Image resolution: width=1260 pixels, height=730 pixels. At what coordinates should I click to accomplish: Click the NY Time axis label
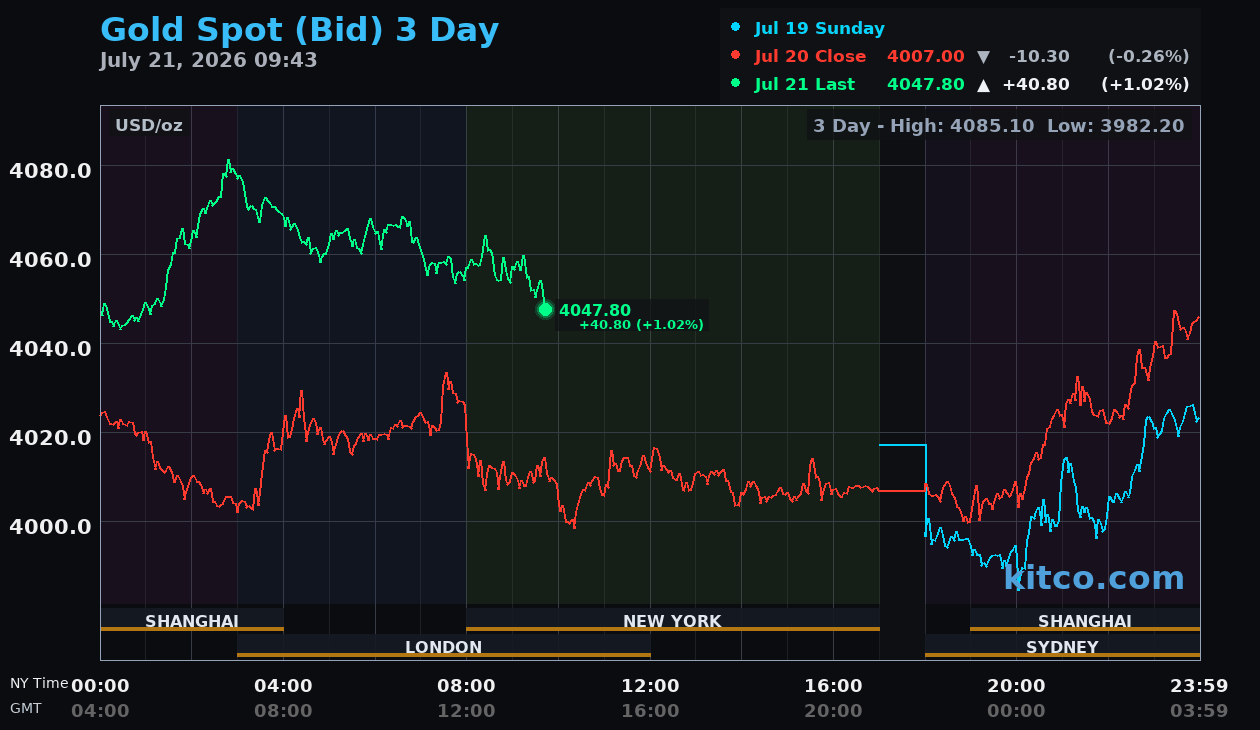pos(39,683)
